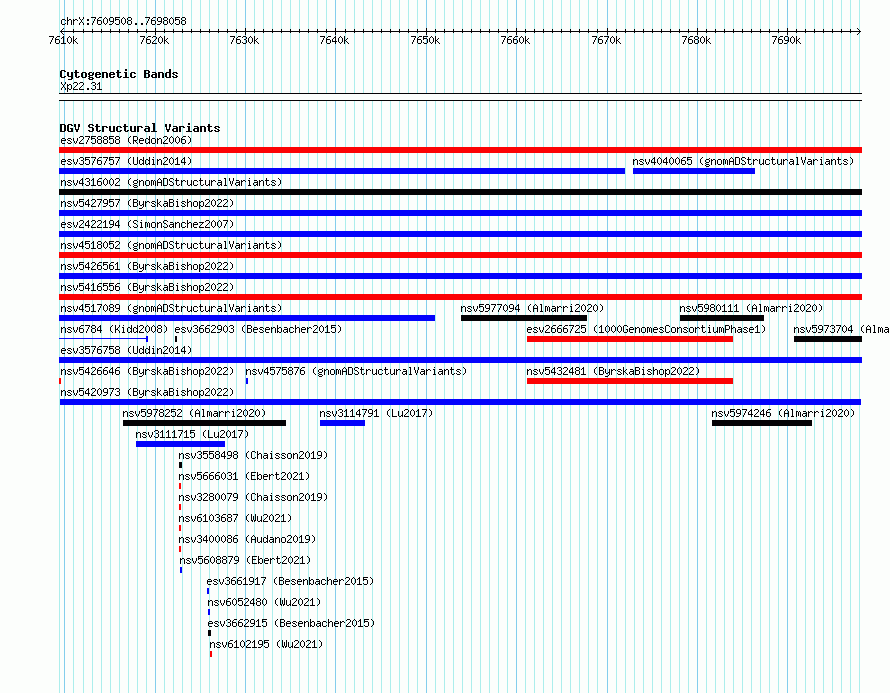
Task: Click the DGV Structural Variants track title
Action: (x=140, y=128)
